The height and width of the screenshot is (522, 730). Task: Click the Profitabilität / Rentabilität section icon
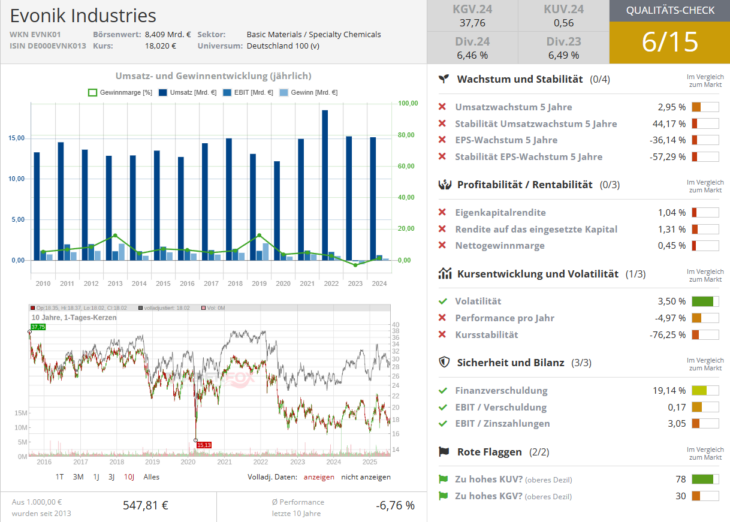pos(445,184)
